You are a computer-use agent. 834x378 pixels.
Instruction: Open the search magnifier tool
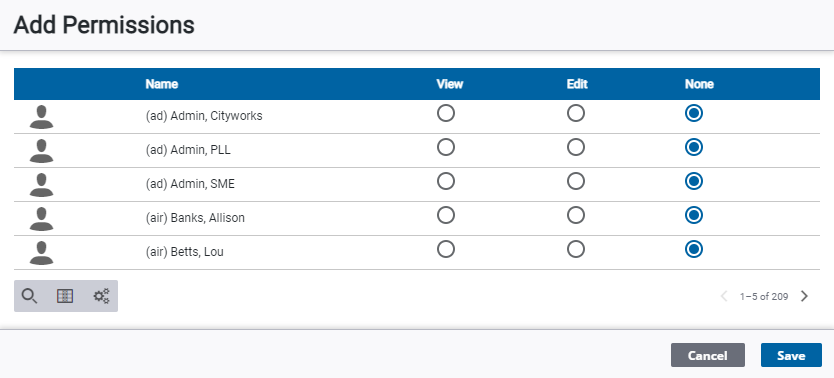tap(29, 296)
